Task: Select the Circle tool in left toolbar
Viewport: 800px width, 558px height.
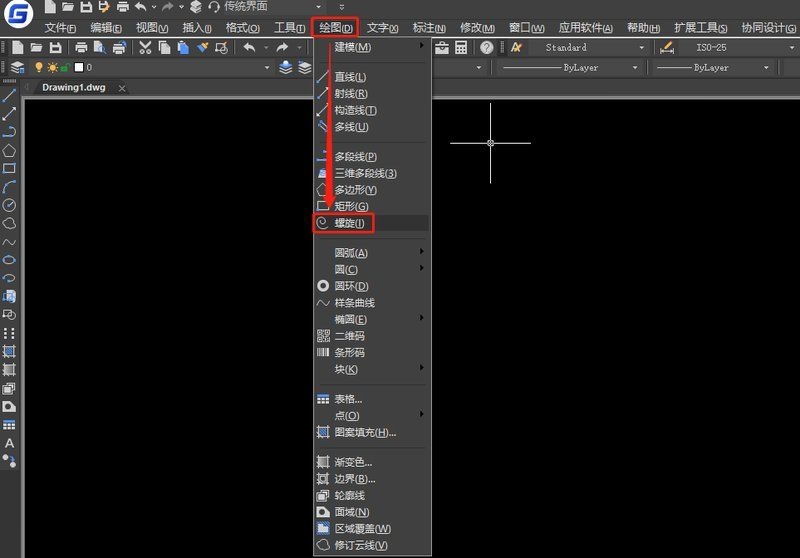Action: coord(9,204)
